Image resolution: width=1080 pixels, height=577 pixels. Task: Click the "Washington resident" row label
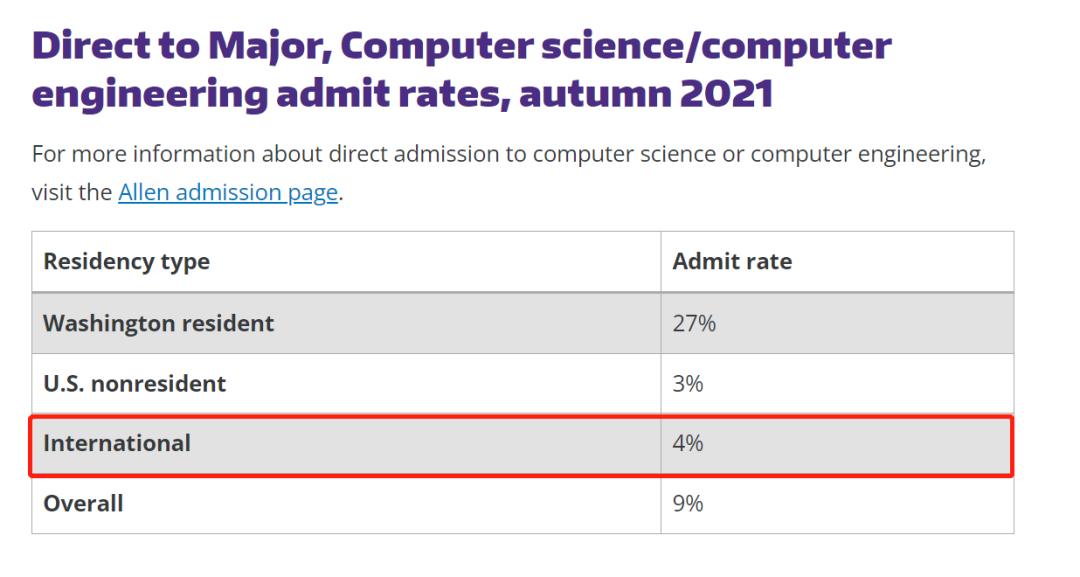click(x=158, y=323)
